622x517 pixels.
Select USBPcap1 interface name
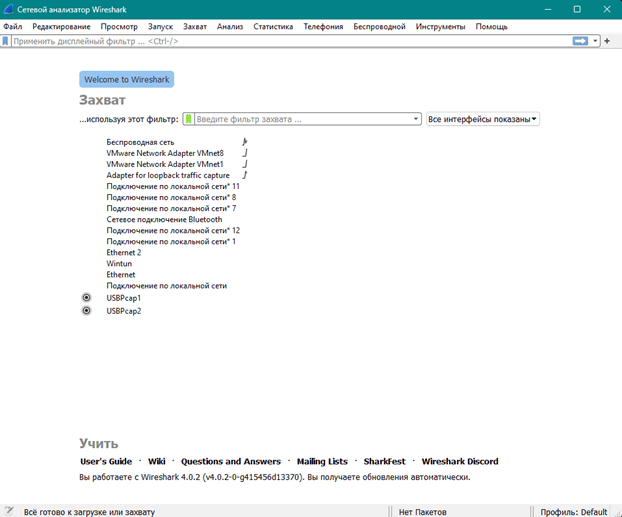pos(123,298)
